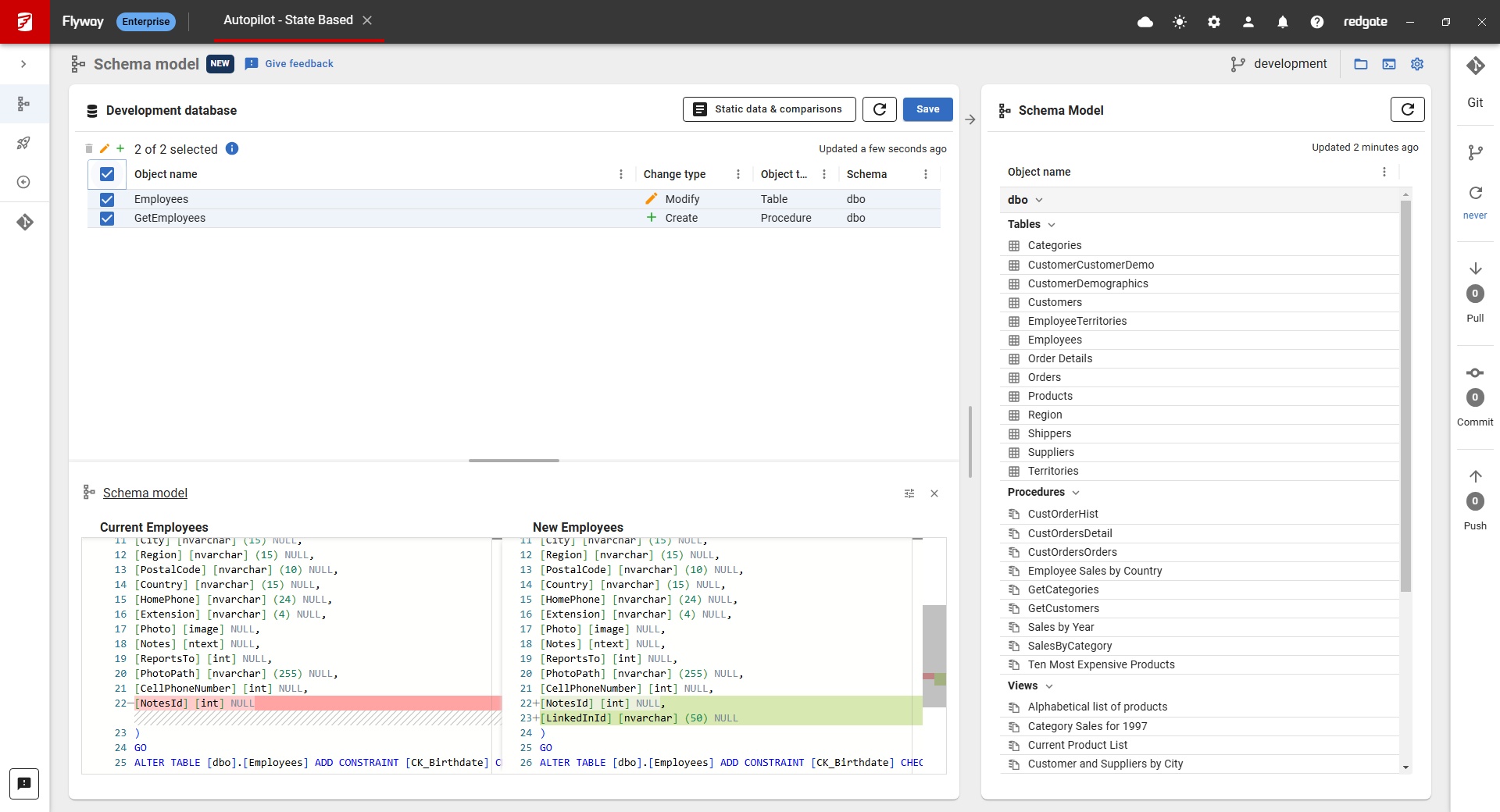Open Change type column menu

click(738, 174)
